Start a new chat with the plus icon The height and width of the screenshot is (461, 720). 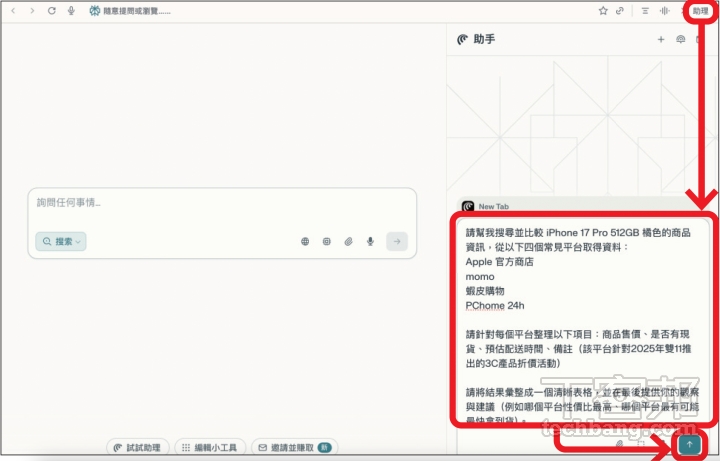pyautogui.click(x=661, y=39)
